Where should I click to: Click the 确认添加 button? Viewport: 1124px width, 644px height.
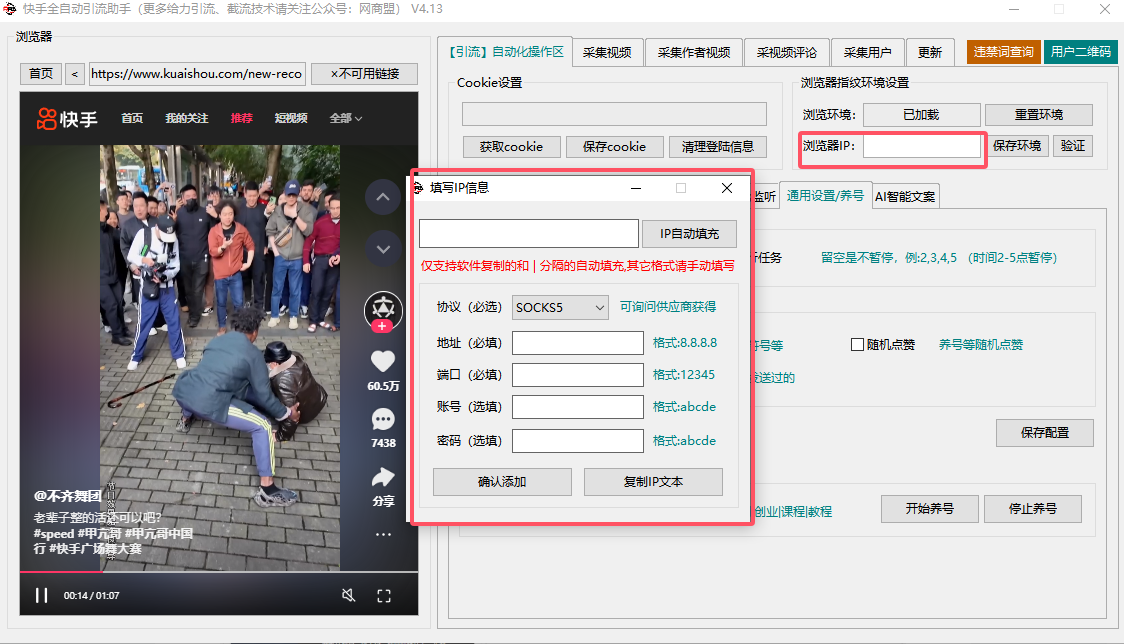tap(503, 482)
